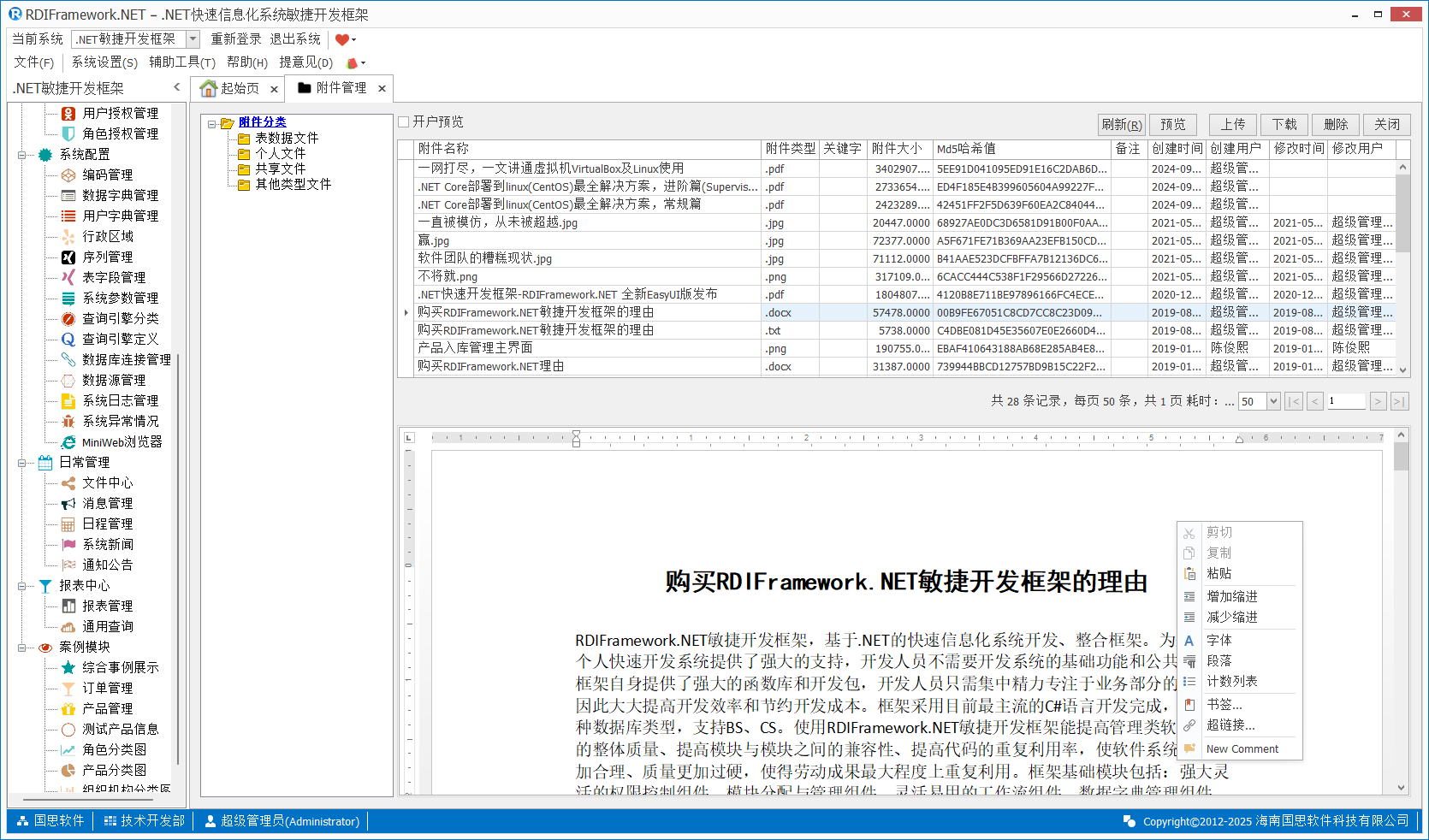
Task: Click the red heart icon in toolbar
Action: pyautogui.click(x=342, y=39)
